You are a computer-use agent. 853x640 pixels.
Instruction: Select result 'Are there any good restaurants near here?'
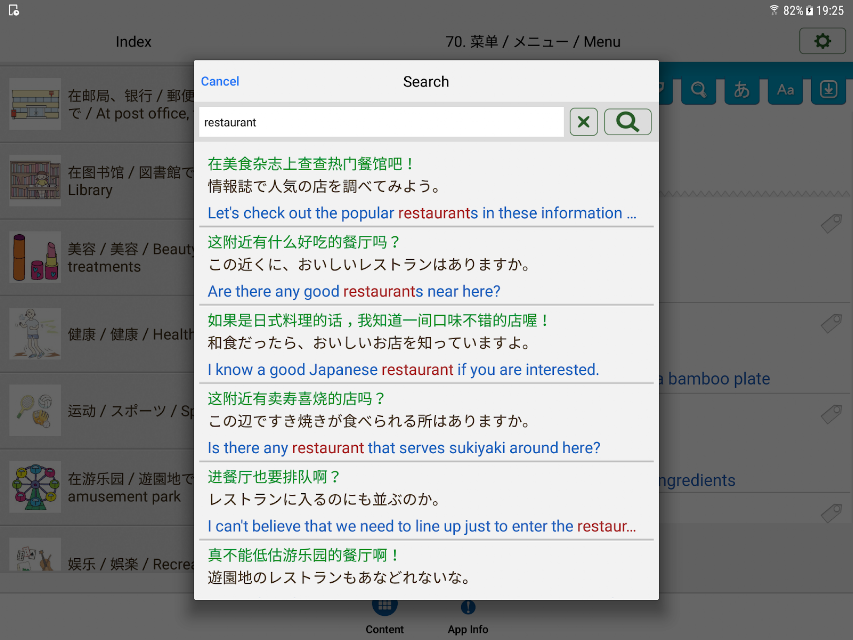click(x=424, y=266)
